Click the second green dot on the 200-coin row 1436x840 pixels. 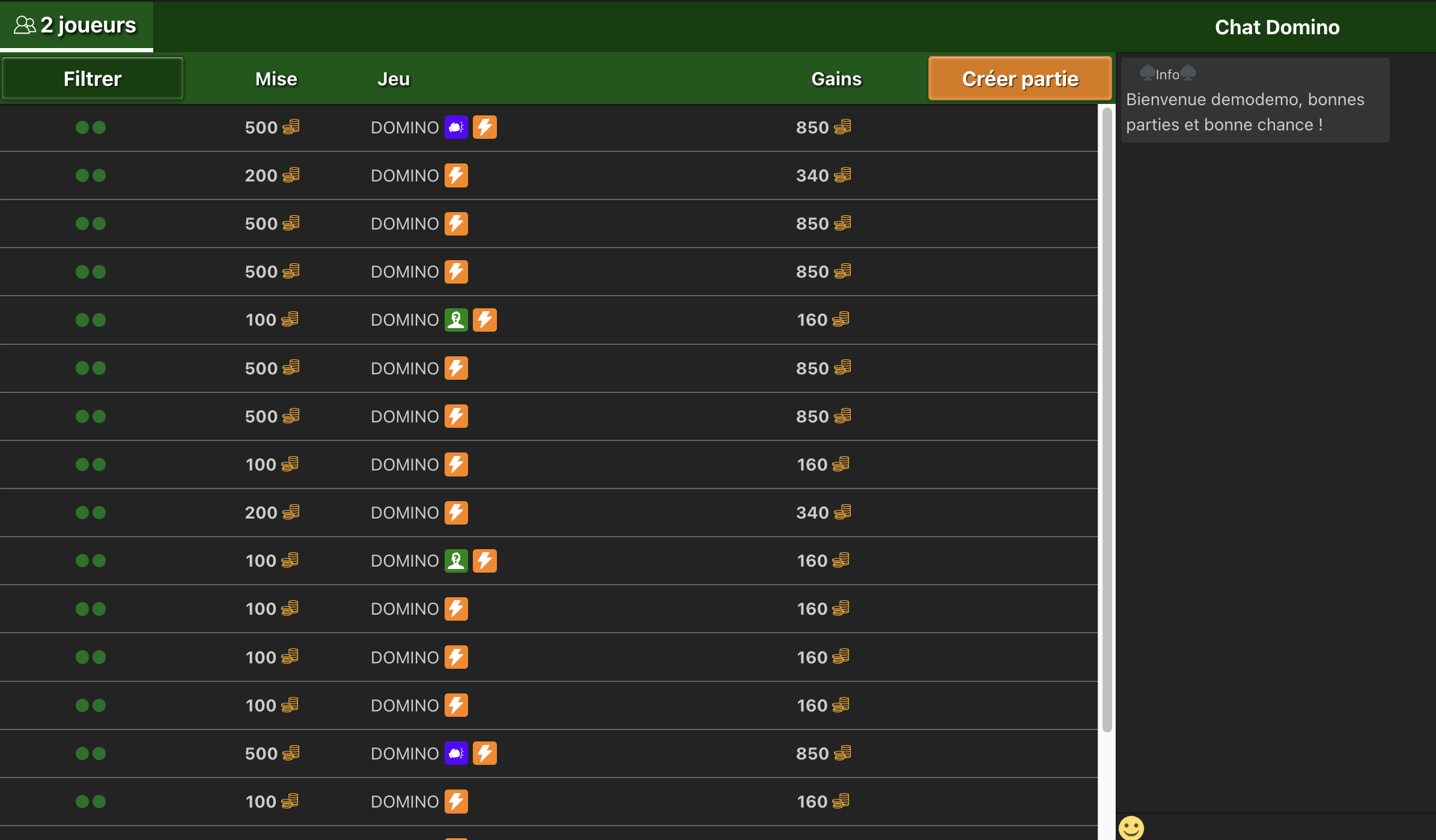tap(99, 175)
